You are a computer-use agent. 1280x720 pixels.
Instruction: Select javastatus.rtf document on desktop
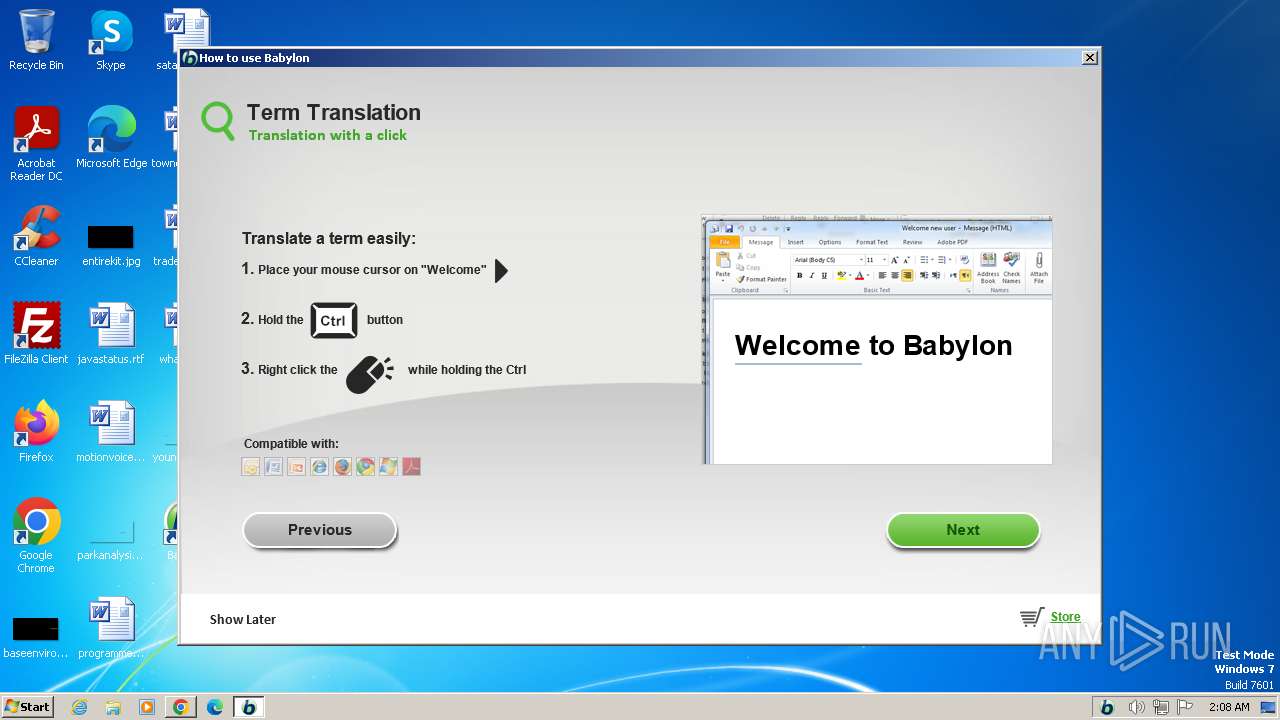(111, 334)
